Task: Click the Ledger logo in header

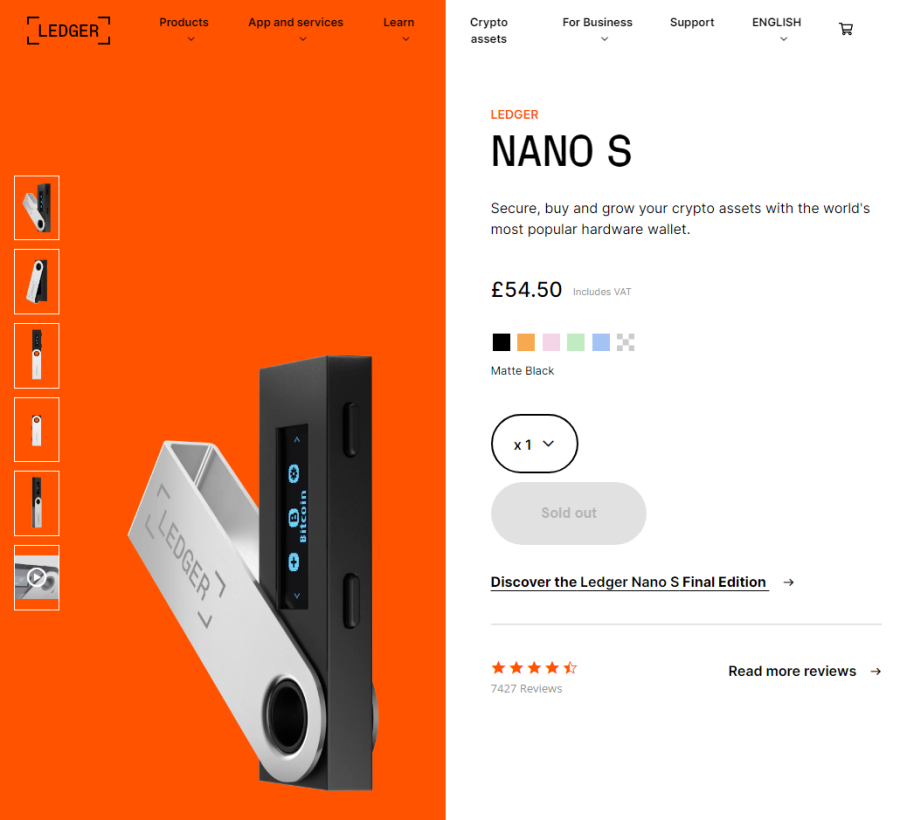Action: pyautogui.click(x=68, y=30)
